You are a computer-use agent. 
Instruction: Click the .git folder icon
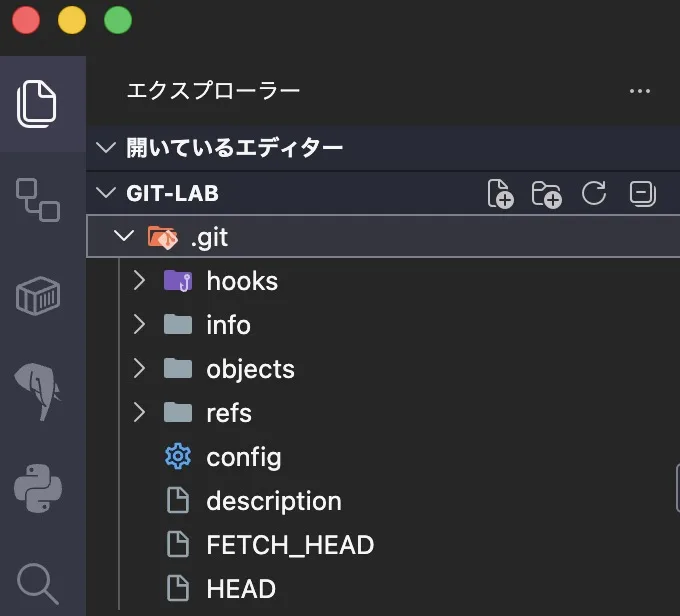click(x=162, y=237)
